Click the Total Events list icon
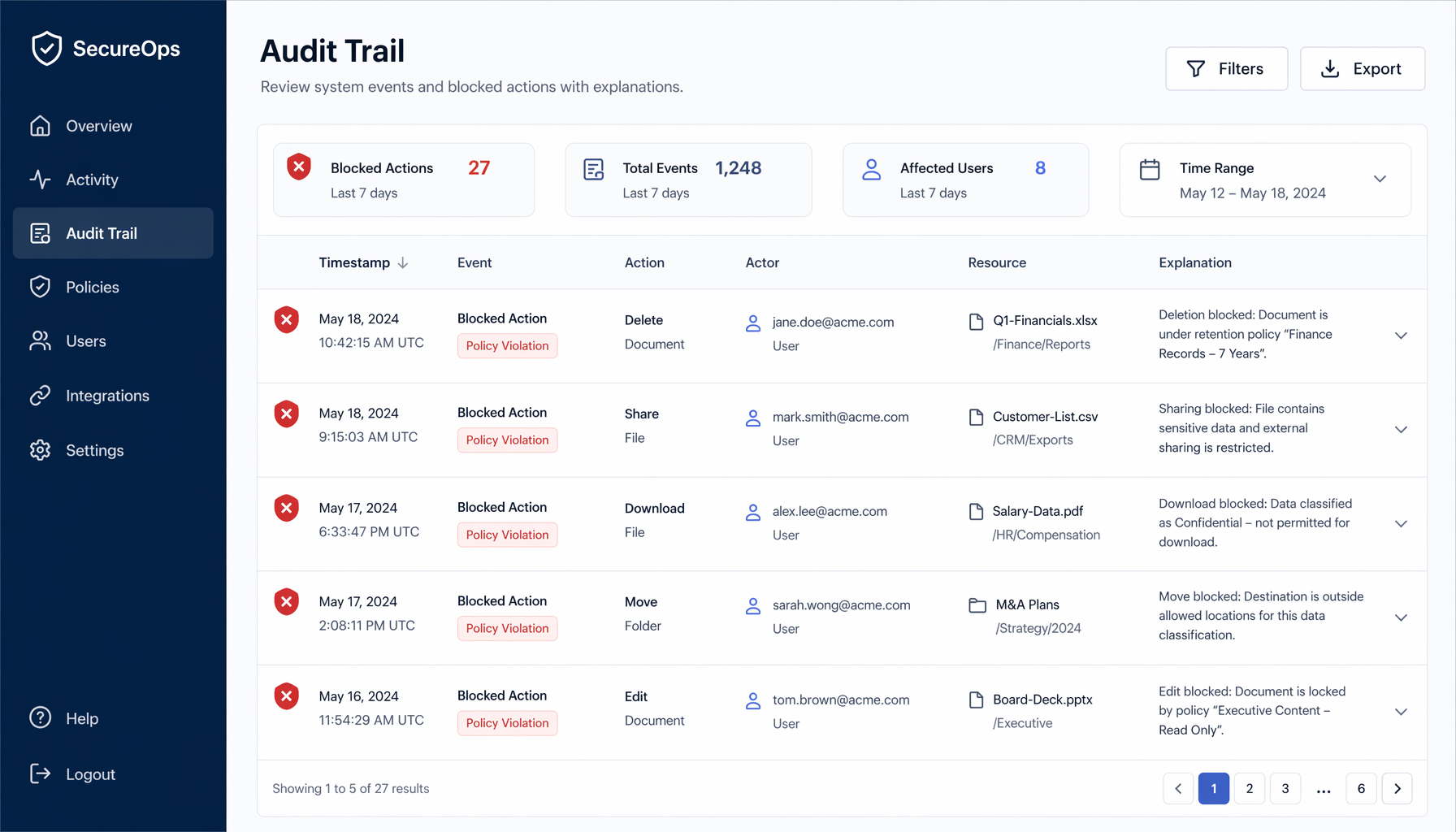The width and height of the screenshot is (1456, 832). point(594,169)
